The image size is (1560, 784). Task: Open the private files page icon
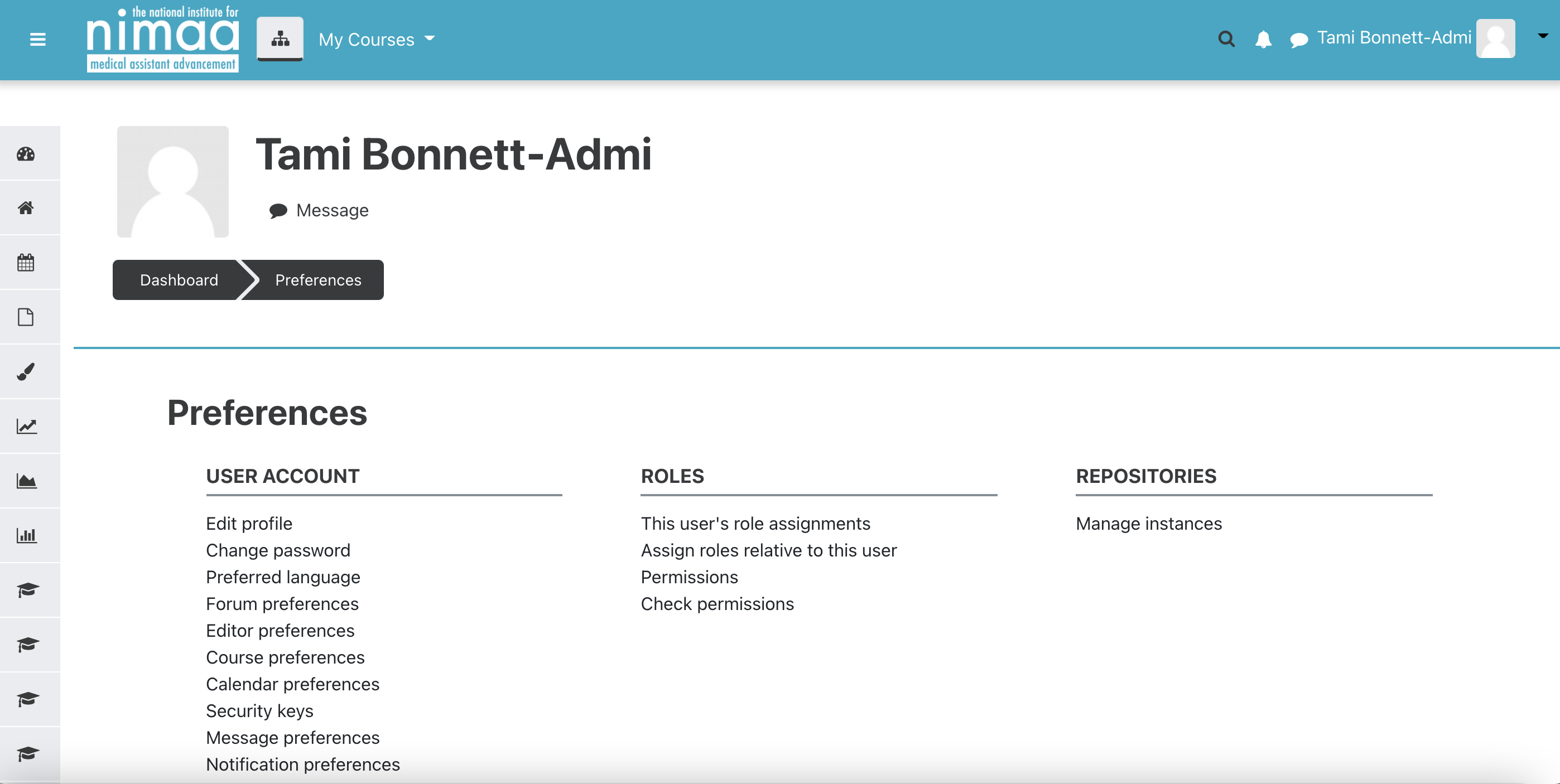[x=26, y=317]
